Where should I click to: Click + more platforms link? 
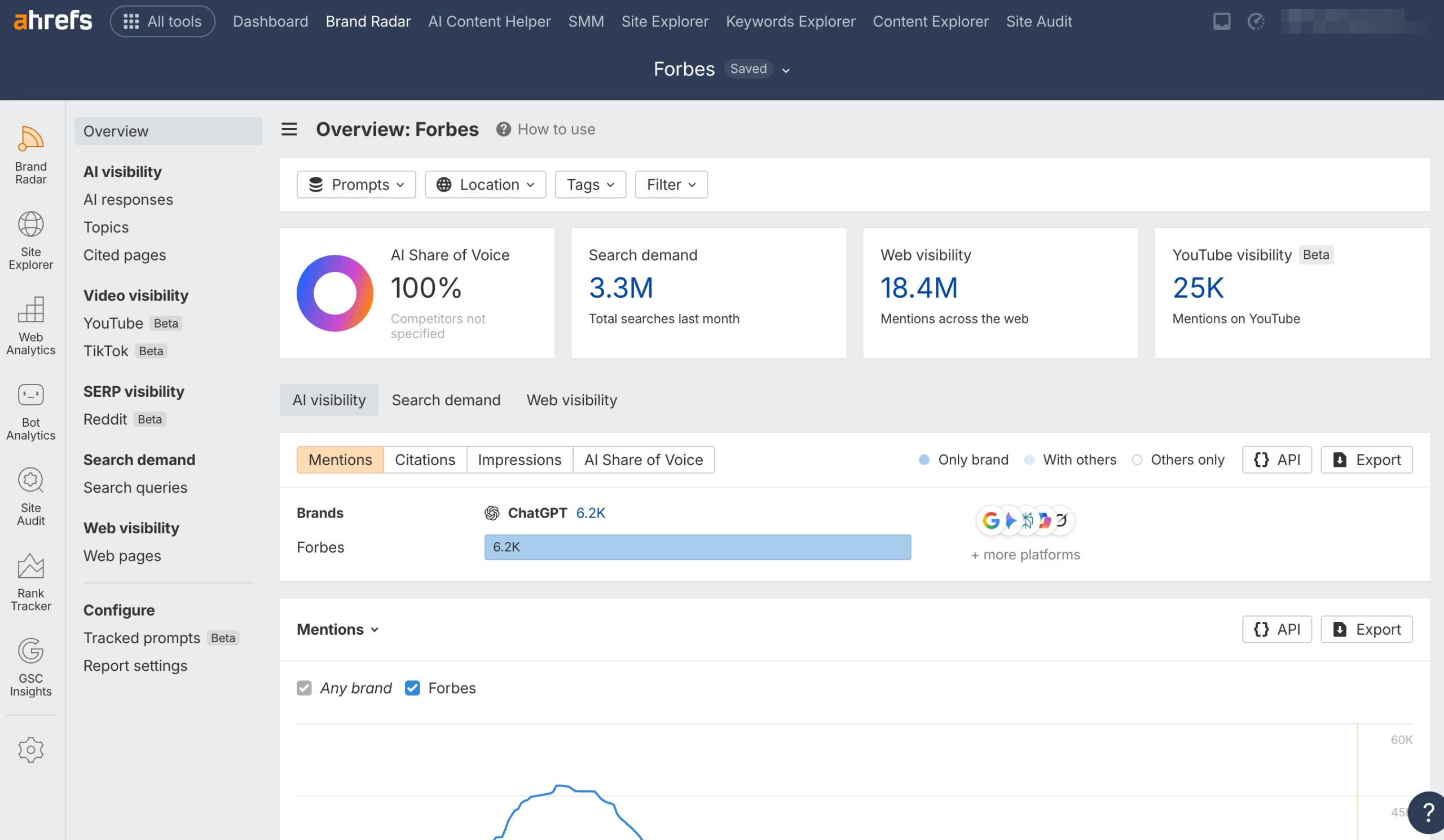(1025, 554)
